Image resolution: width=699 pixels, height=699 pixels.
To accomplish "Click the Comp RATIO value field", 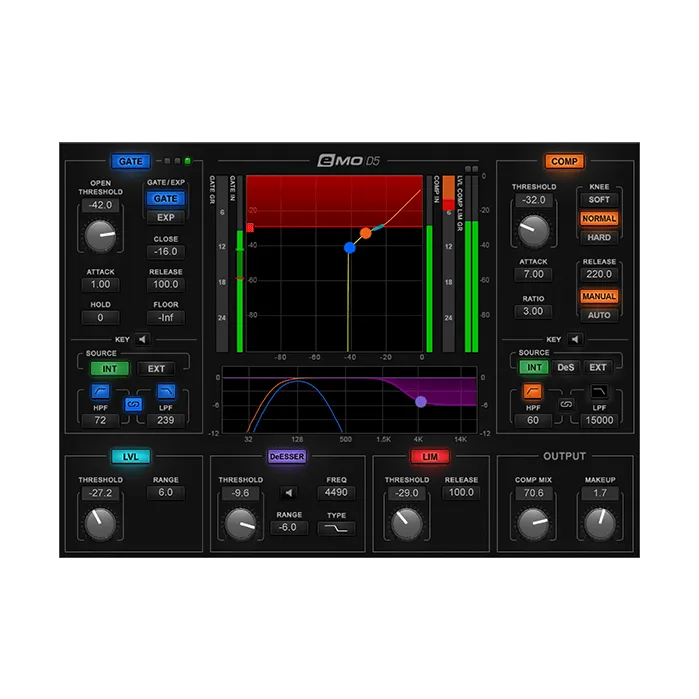I will (x=533, y=311).
